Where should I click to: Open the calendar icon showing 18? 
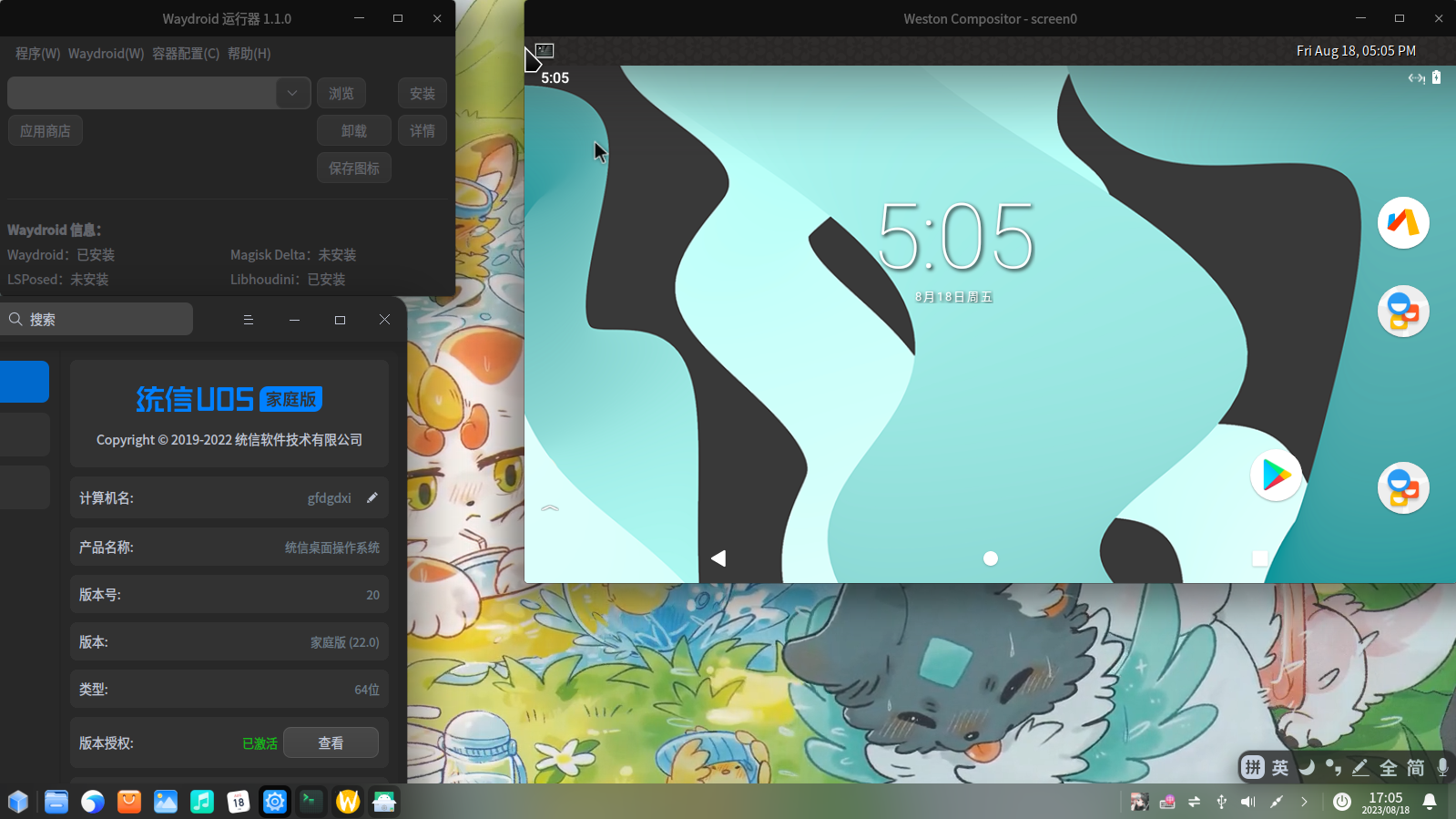tap(239, 802)
